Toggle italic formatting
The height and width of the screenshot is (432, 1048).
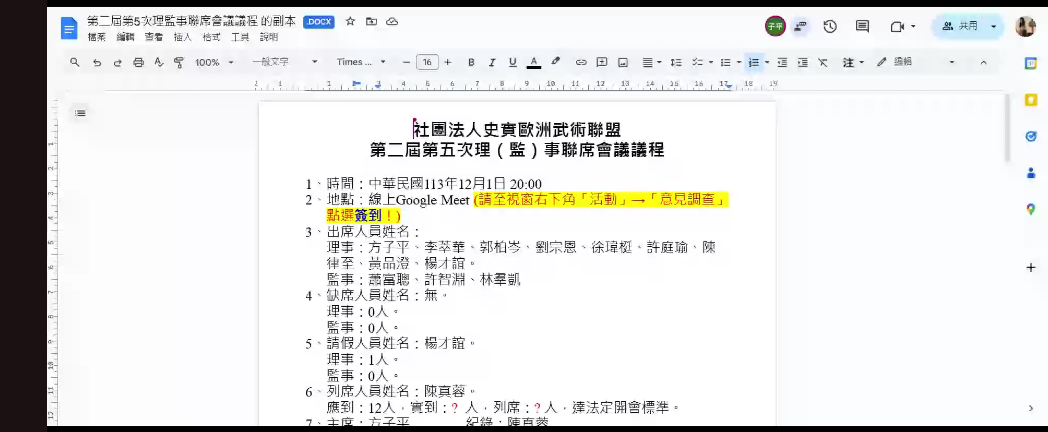click(492, 62)
